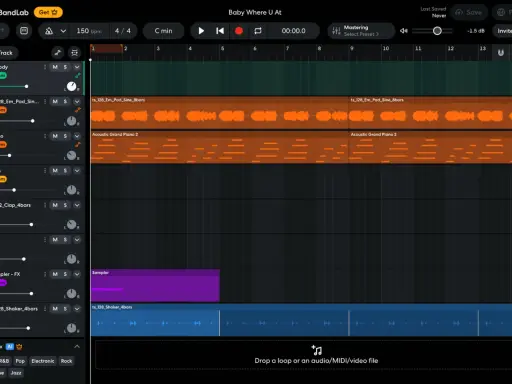Open the orange FX icon on Piano track

[x=78, y=145]
